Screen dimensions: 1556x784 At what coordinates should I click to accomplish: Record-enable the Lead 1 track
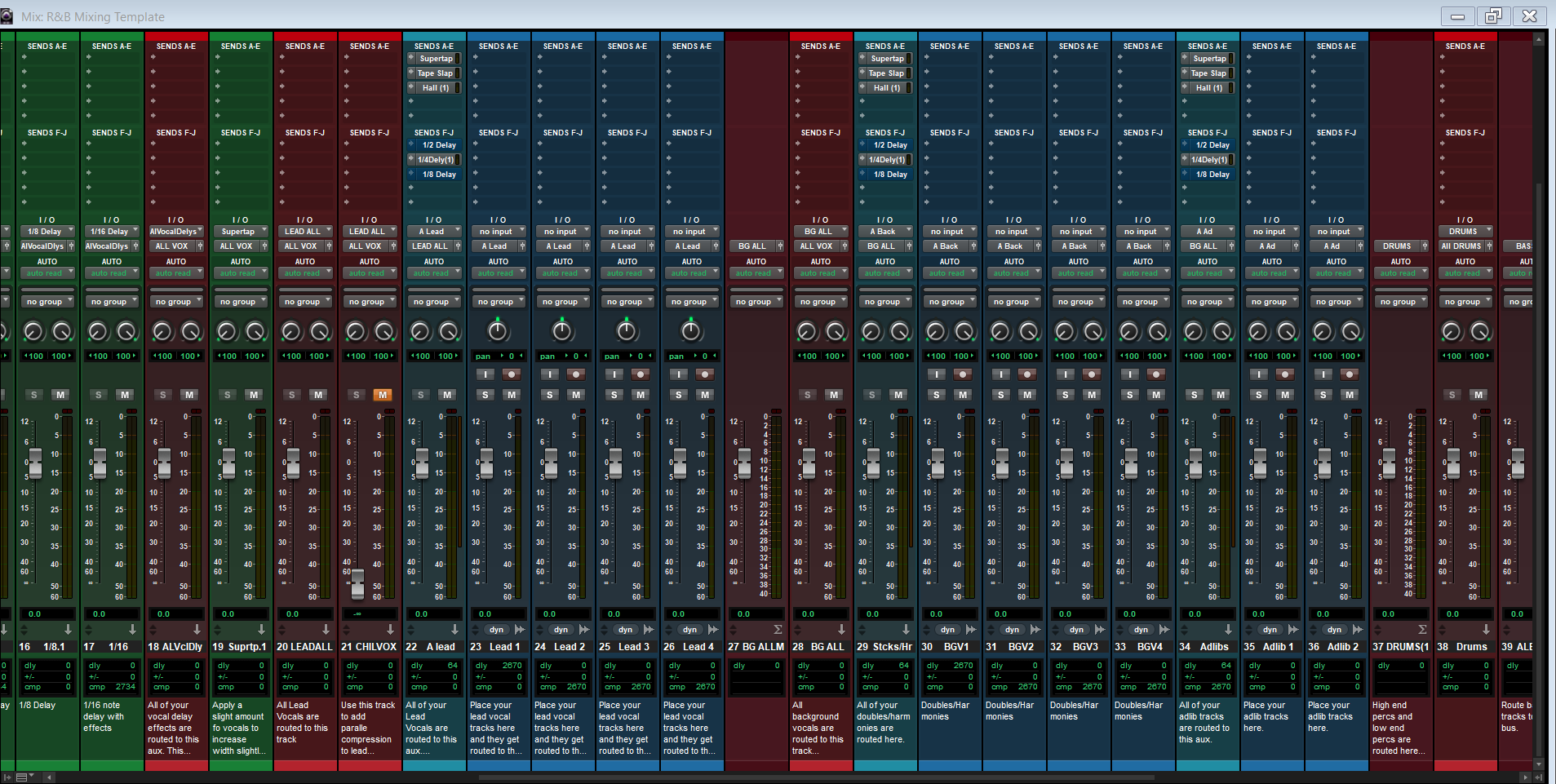coord(512,374)
